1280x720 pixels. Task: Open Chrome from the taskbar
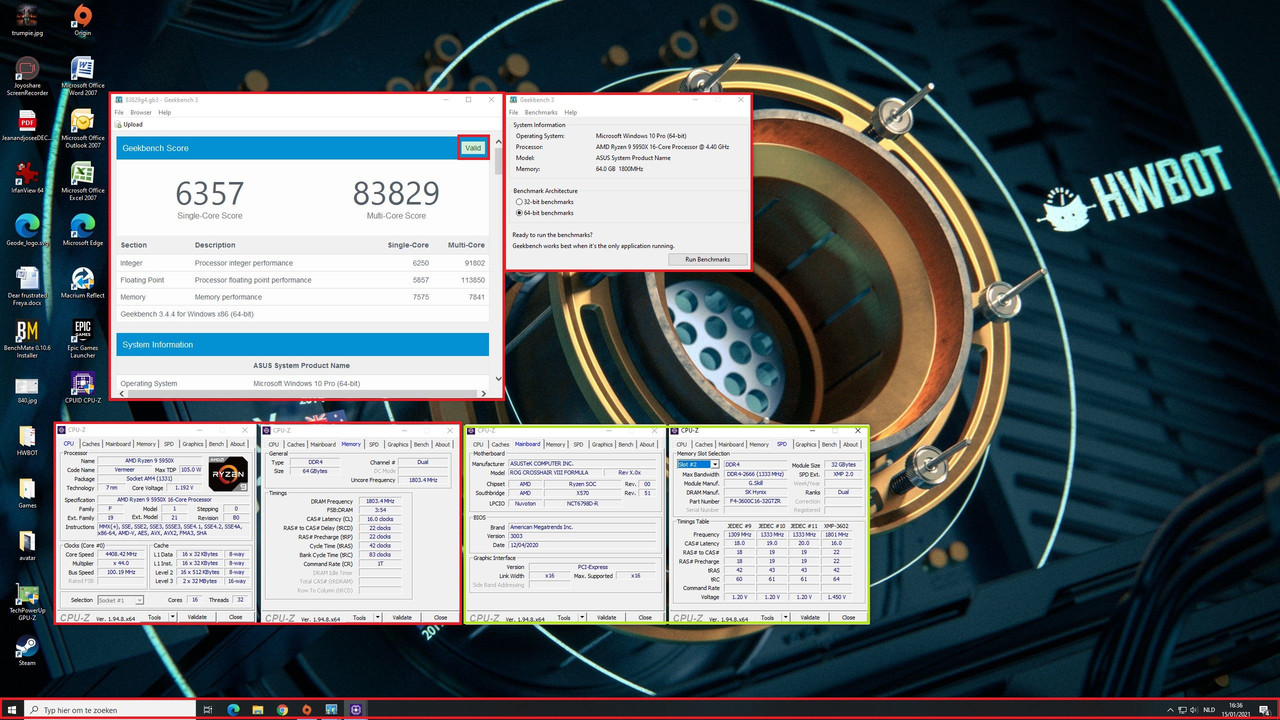click(282, 709)
